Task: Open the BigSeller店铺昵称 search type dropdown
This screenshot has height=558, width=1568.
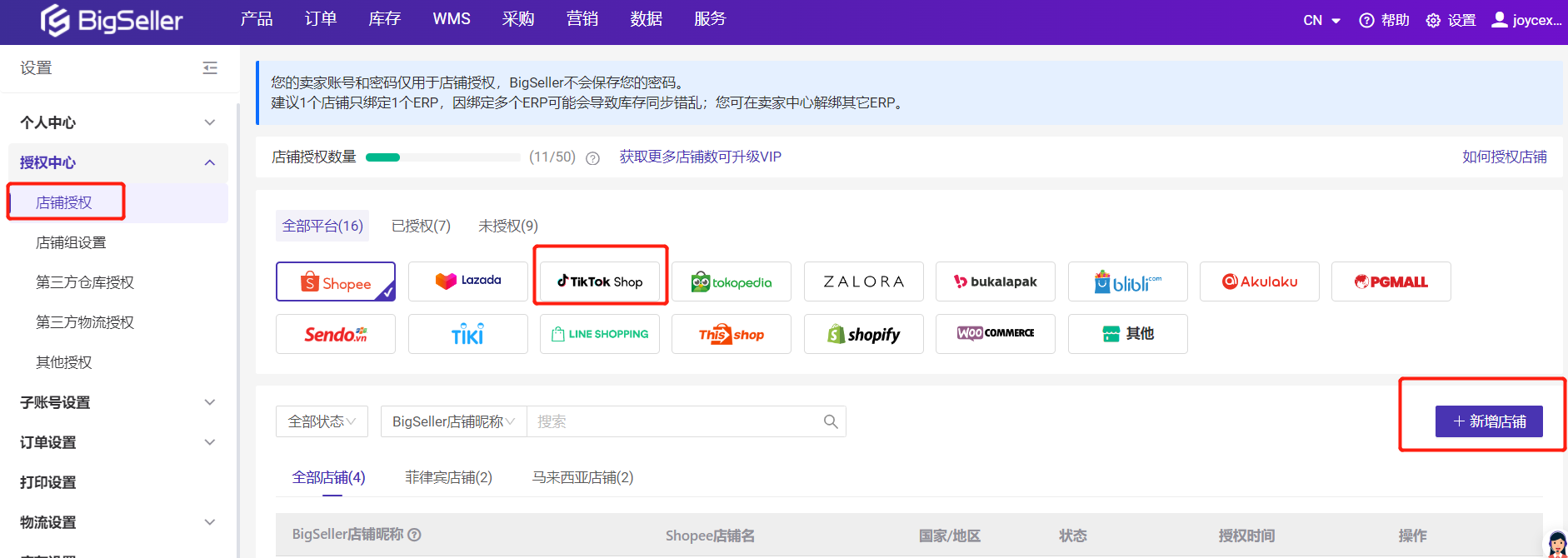Action: [453, 421]
